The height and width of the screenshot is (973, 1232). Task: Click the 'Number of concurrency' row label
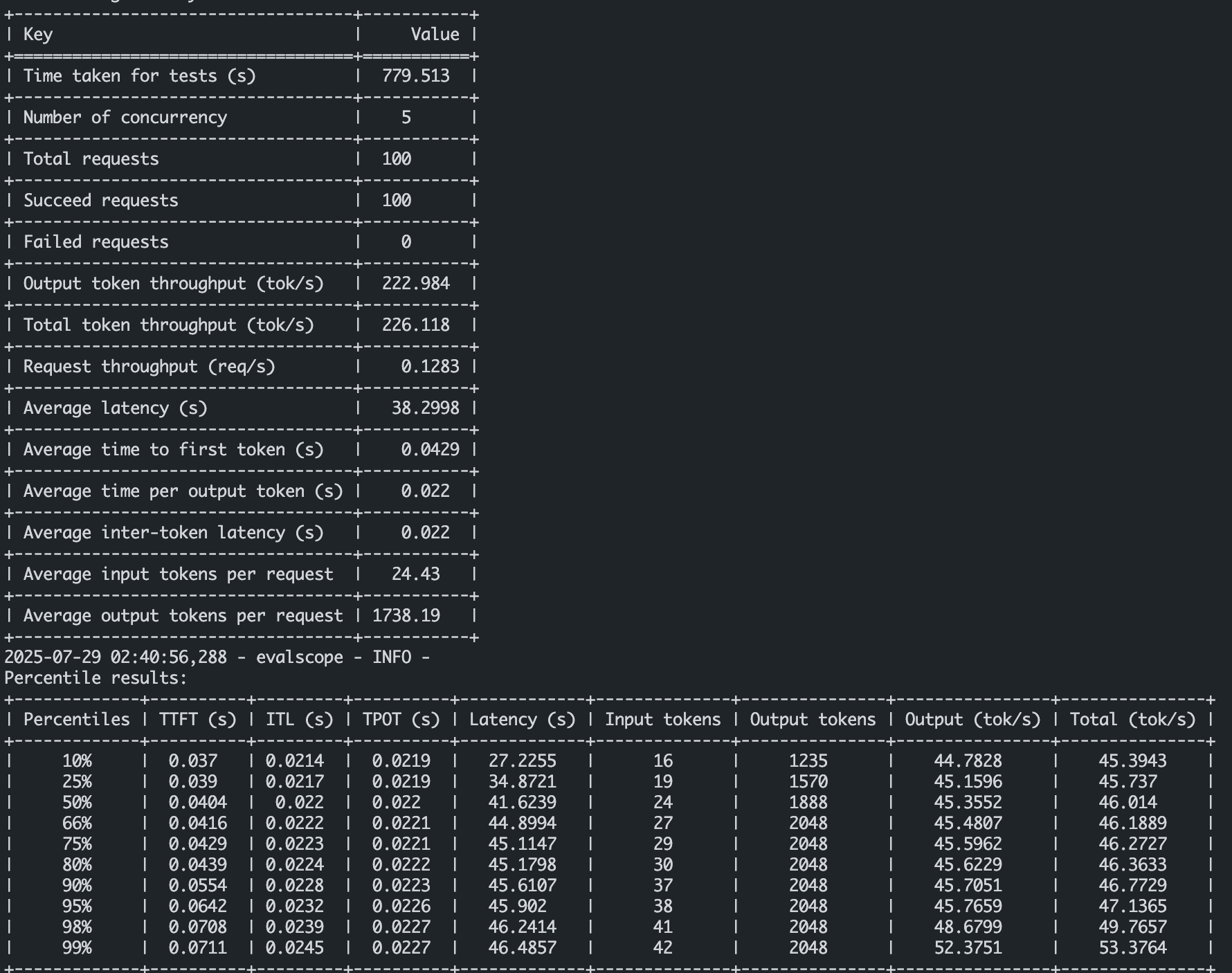pos(125,118)
